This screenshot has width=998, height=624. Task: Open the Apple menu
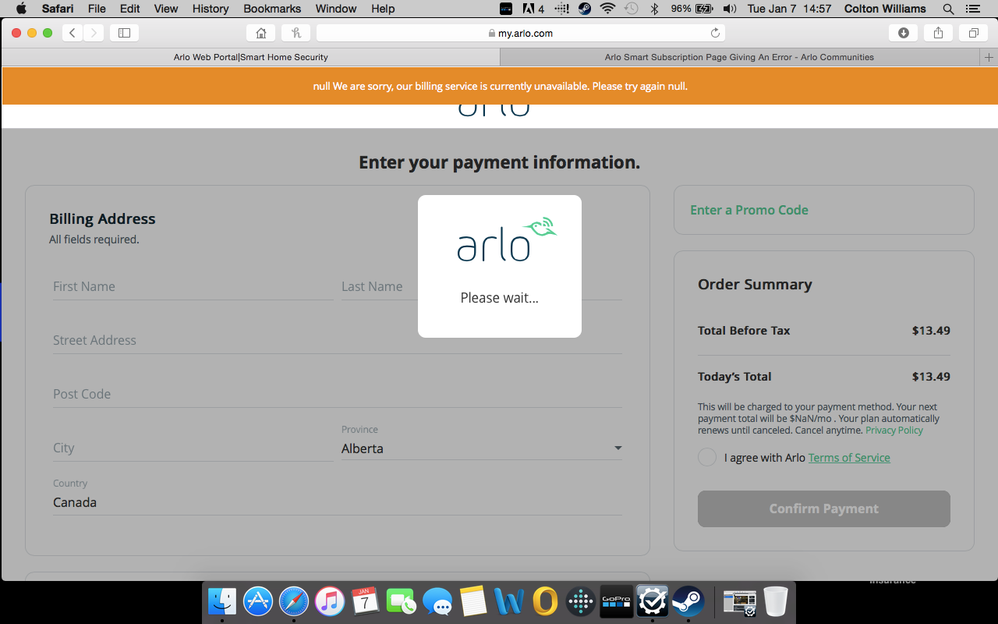21,9
